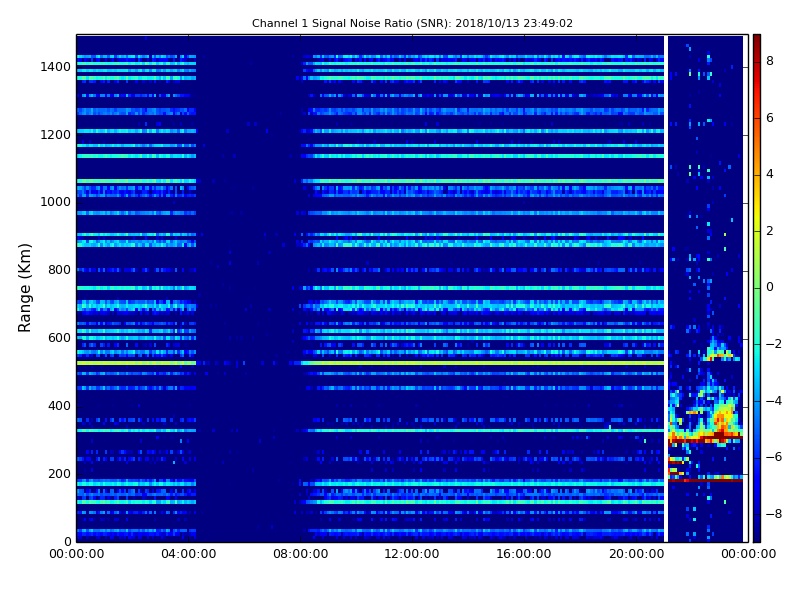Click the dark red top of the colorbar
The width and height of the screenshot is (800, 600).
[757, 43]
